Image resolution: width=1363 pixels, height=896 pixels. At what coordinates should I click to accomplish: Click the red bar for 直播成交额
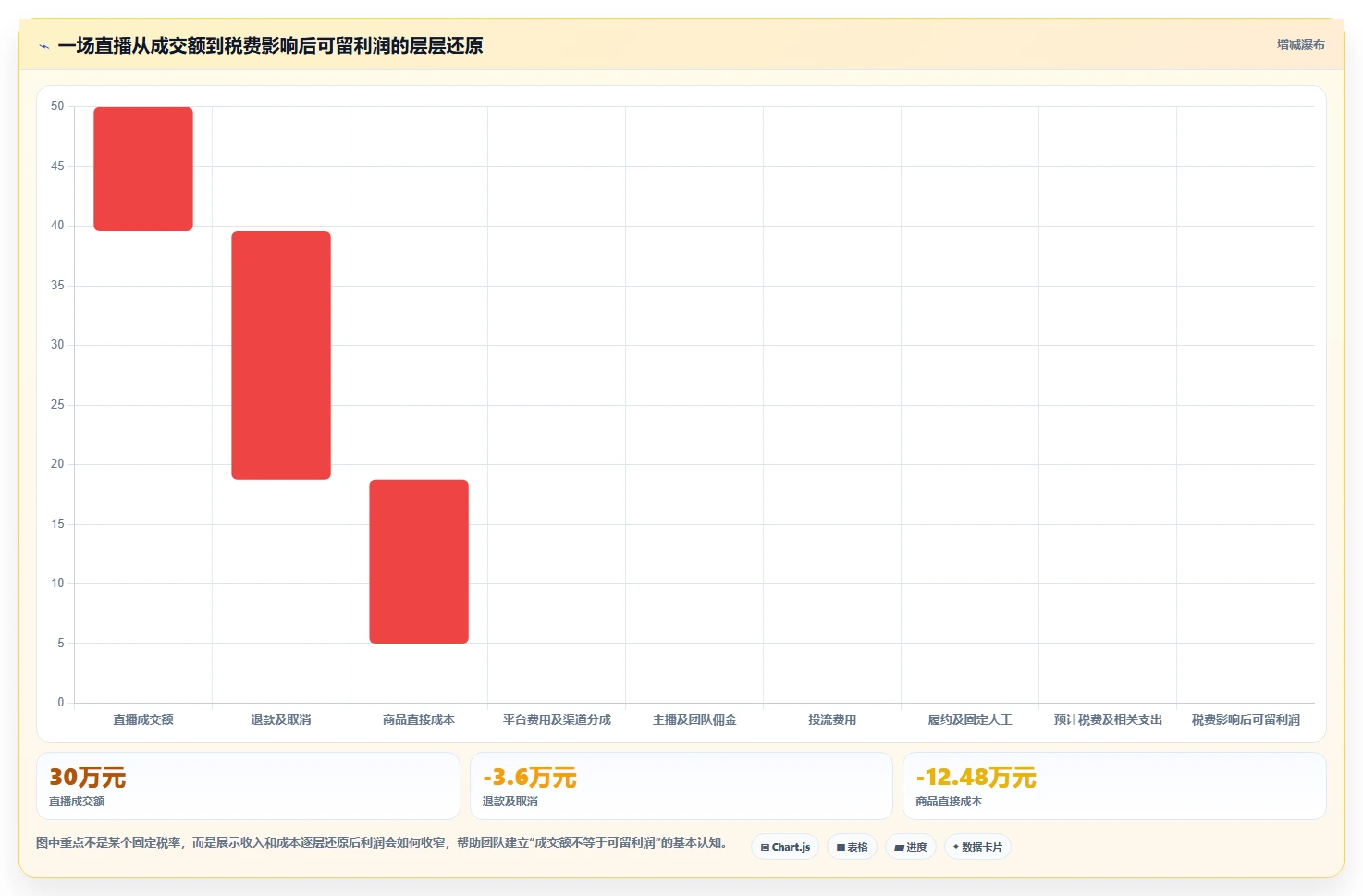point(143,169)
